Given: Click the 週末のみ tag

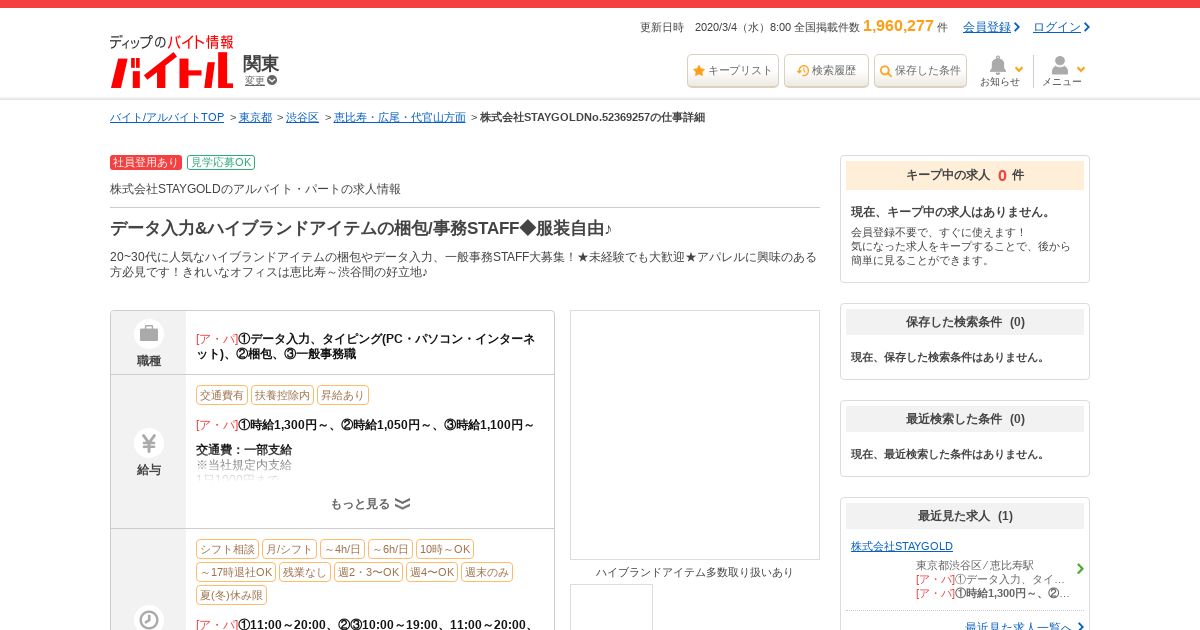Looking at the screenshot, I should [x=487, y=572].
